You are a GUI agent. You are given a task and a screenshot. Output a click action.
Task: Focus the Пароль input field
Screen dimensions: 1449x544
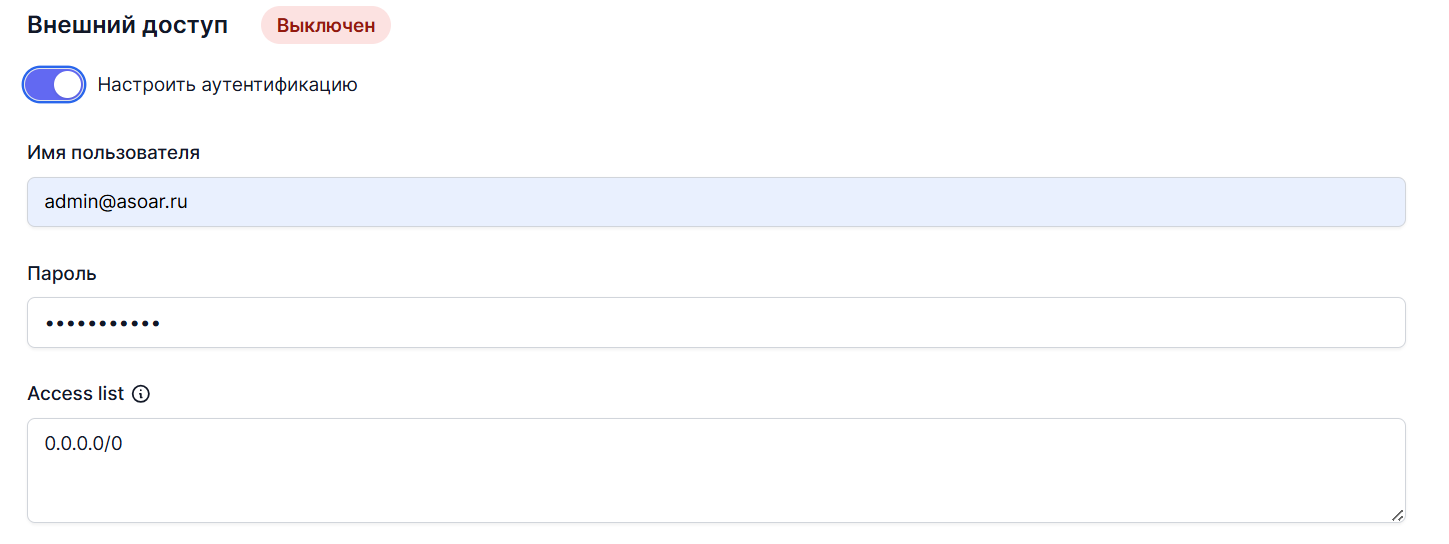point(716,323)
